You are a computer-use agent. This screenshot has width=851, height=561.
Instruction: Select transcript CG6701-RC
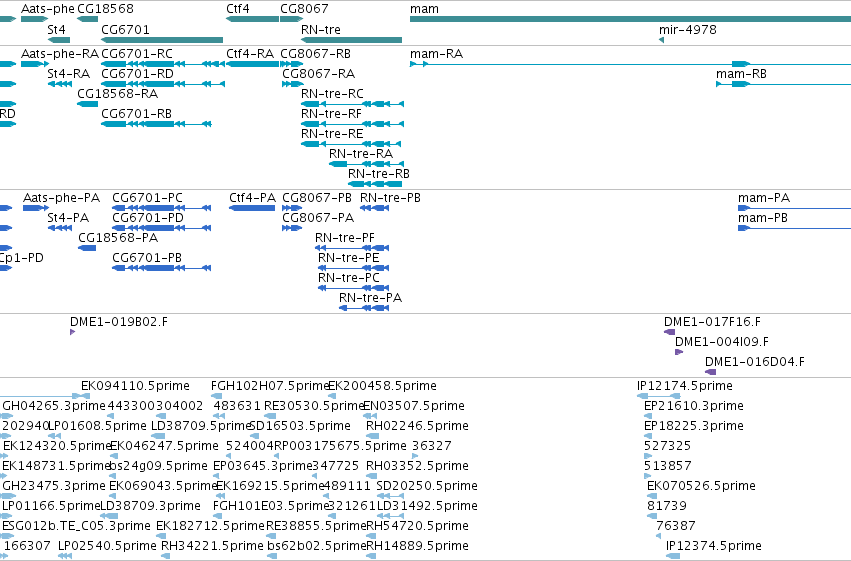point(163,64)
